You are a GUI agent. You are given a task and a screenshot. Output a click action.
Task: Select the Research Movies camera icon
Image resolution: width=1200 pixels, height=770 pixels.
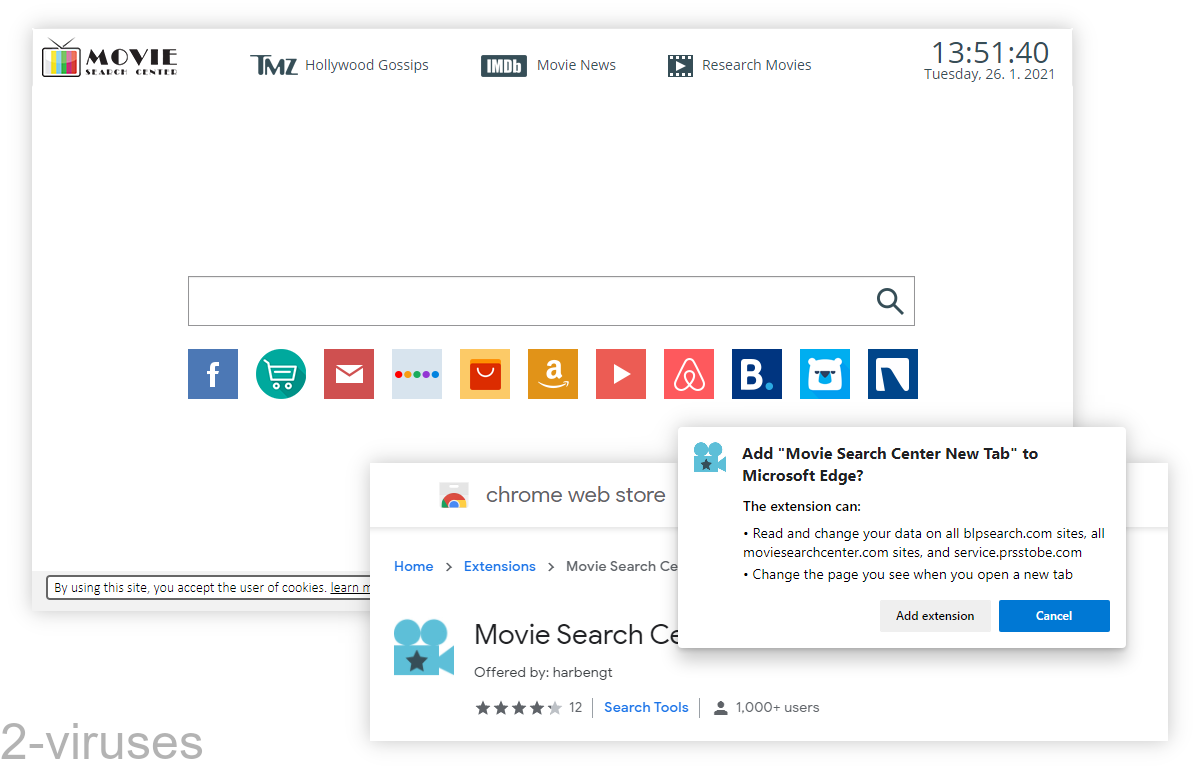pyautogui.click(x=680, y=65)
